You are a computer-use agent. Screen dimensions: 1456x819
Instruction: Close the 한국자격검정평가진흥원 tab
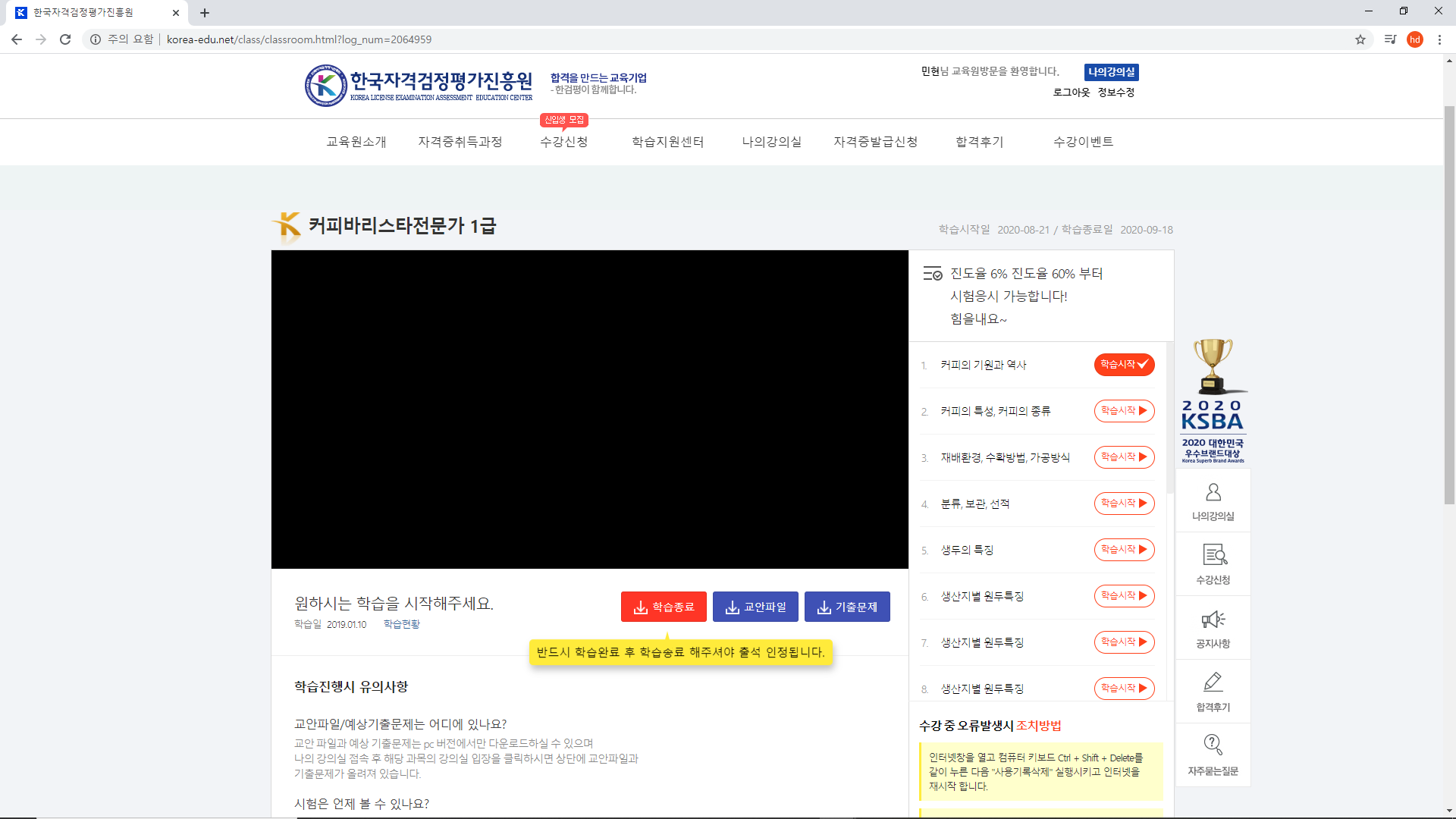176,13
